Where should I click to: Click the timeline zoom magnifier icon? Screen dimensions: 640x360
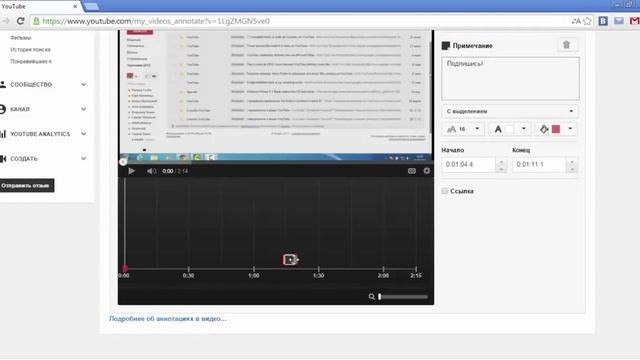[x=371, y=297]
